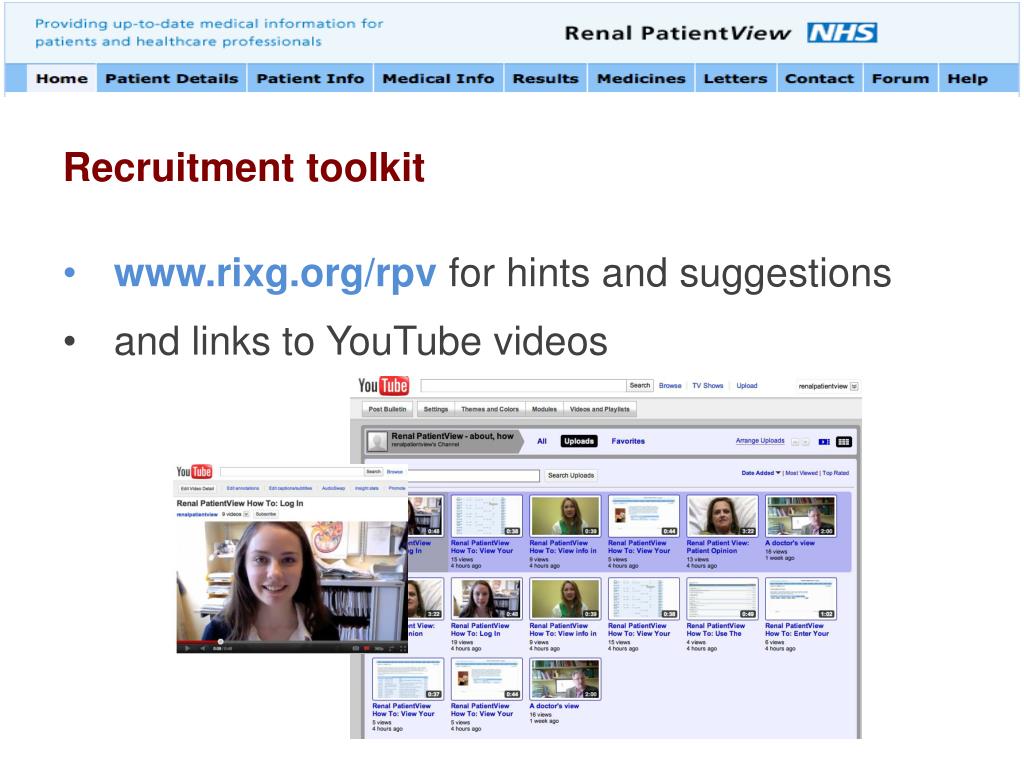Click the Subscribe button under the video title
1024x768 pixels.
click(266, 515)
